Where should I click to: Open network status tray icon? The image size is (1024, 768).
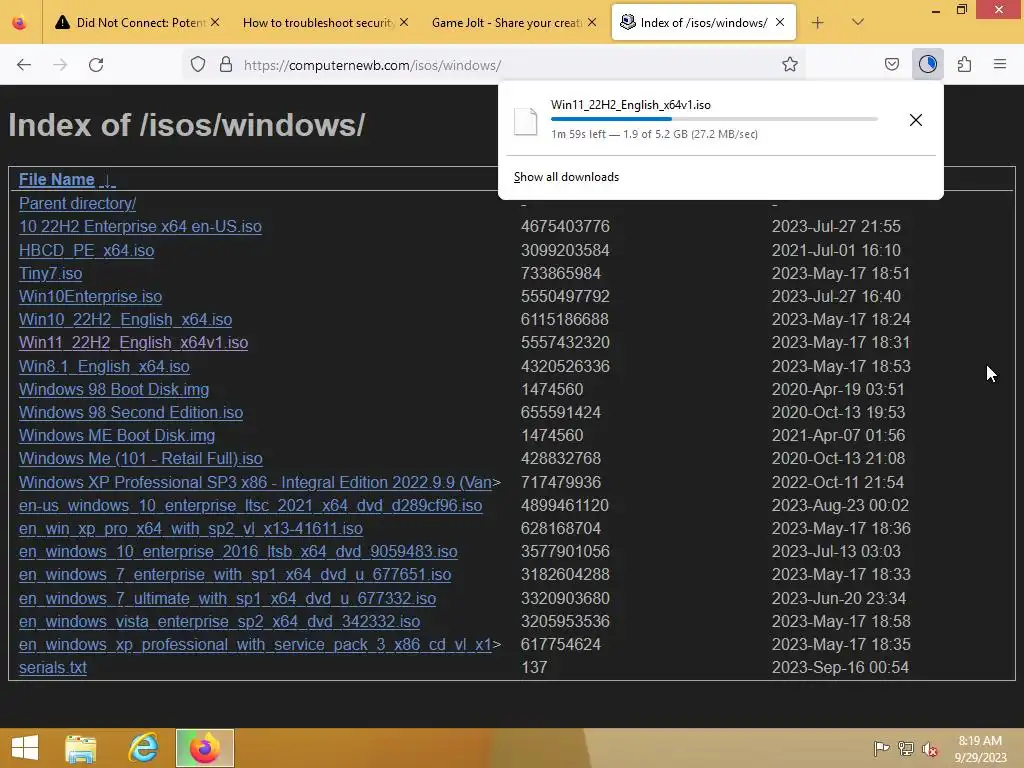pos(906,749)
